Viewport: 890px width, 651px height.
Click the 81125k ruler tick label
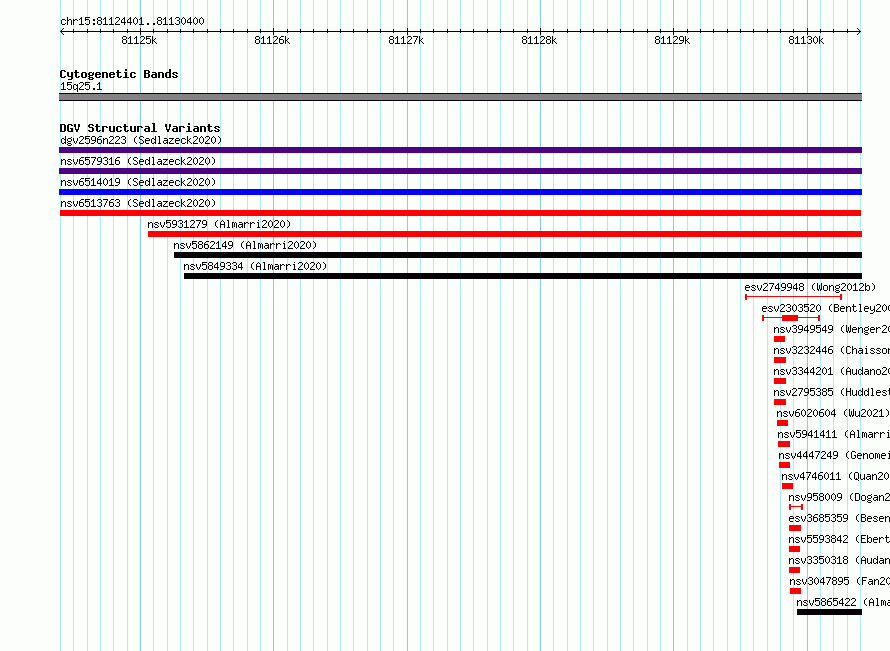139,40
